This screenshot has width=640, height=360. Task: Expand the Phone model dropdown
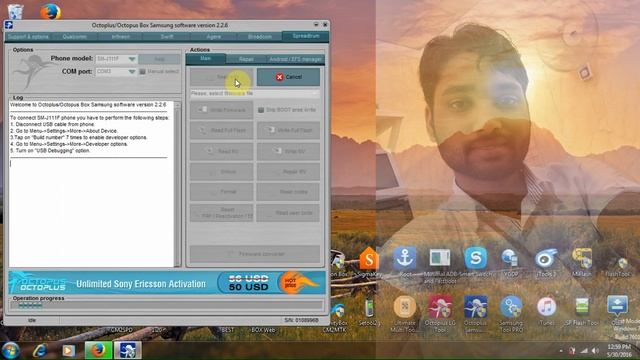pos(131,59)
